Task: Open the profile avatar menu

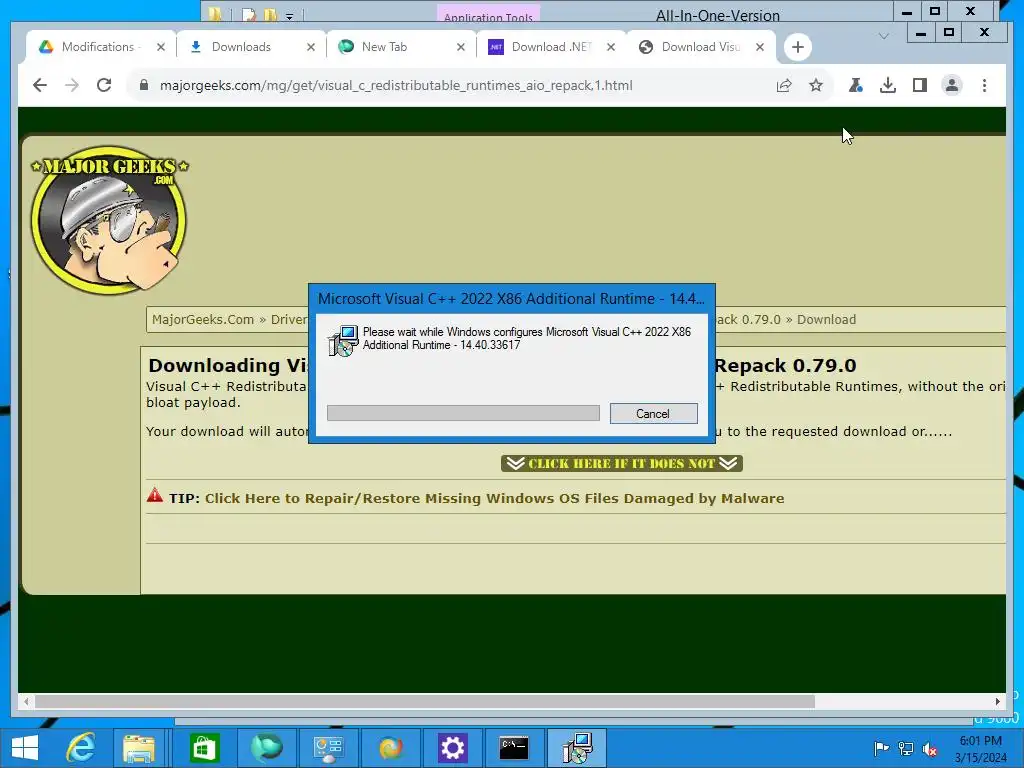Action: pos(952,85)
